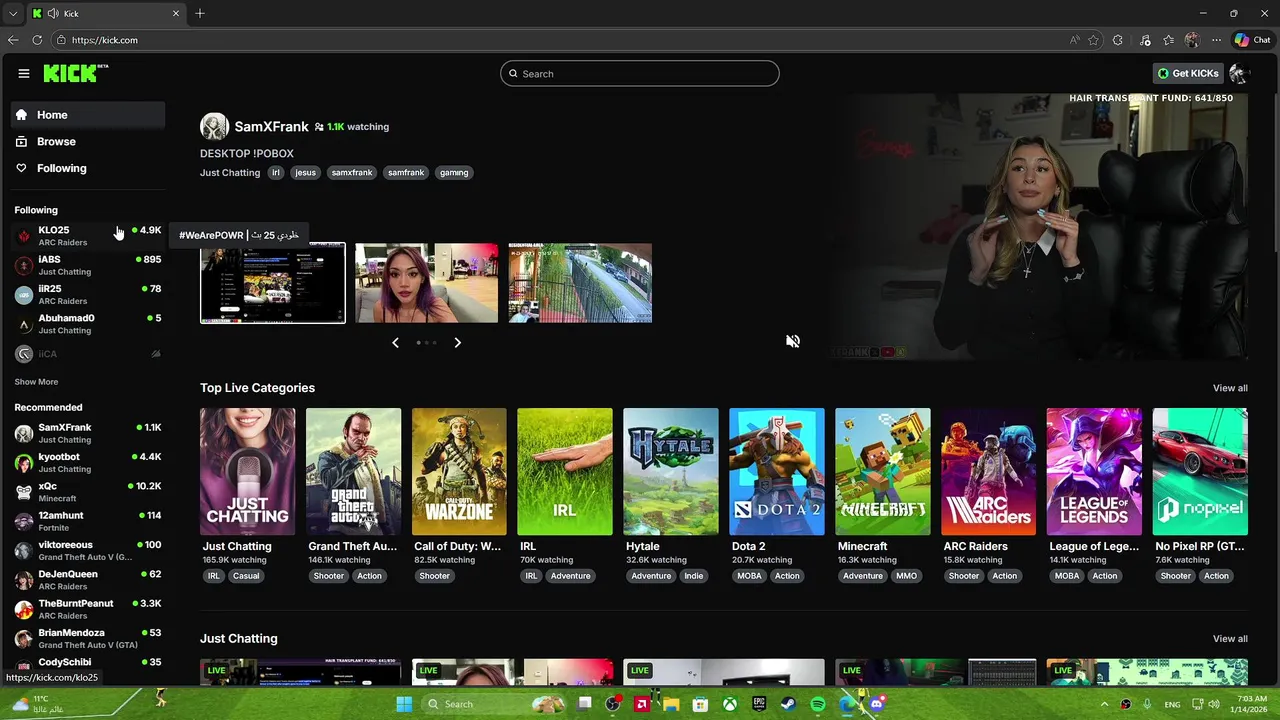
Task: Select the jesus tag
Action: pos(305,173)
